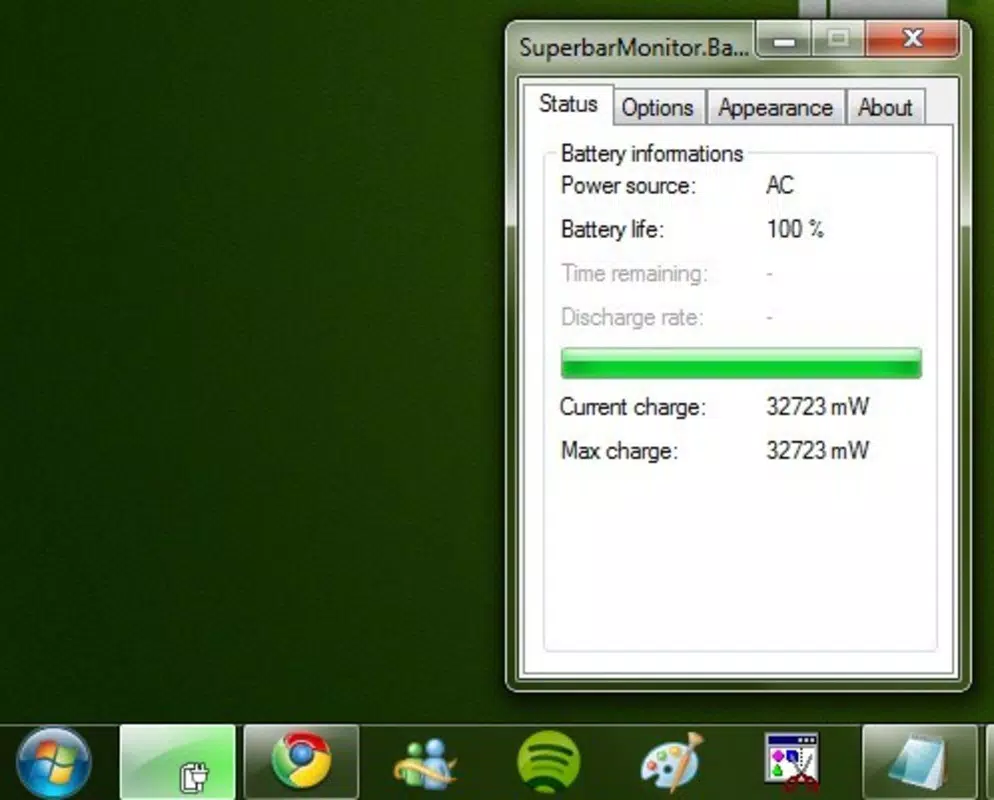The height and width of the screenshot is (800, 994).
Task: Launch Paint from the taskbar
Action: point(672,761)
